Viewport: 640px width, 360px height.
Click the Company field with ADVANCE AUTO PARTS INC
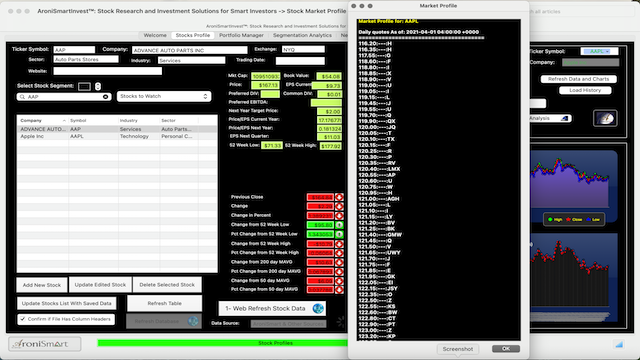click(x=189, y=50)
